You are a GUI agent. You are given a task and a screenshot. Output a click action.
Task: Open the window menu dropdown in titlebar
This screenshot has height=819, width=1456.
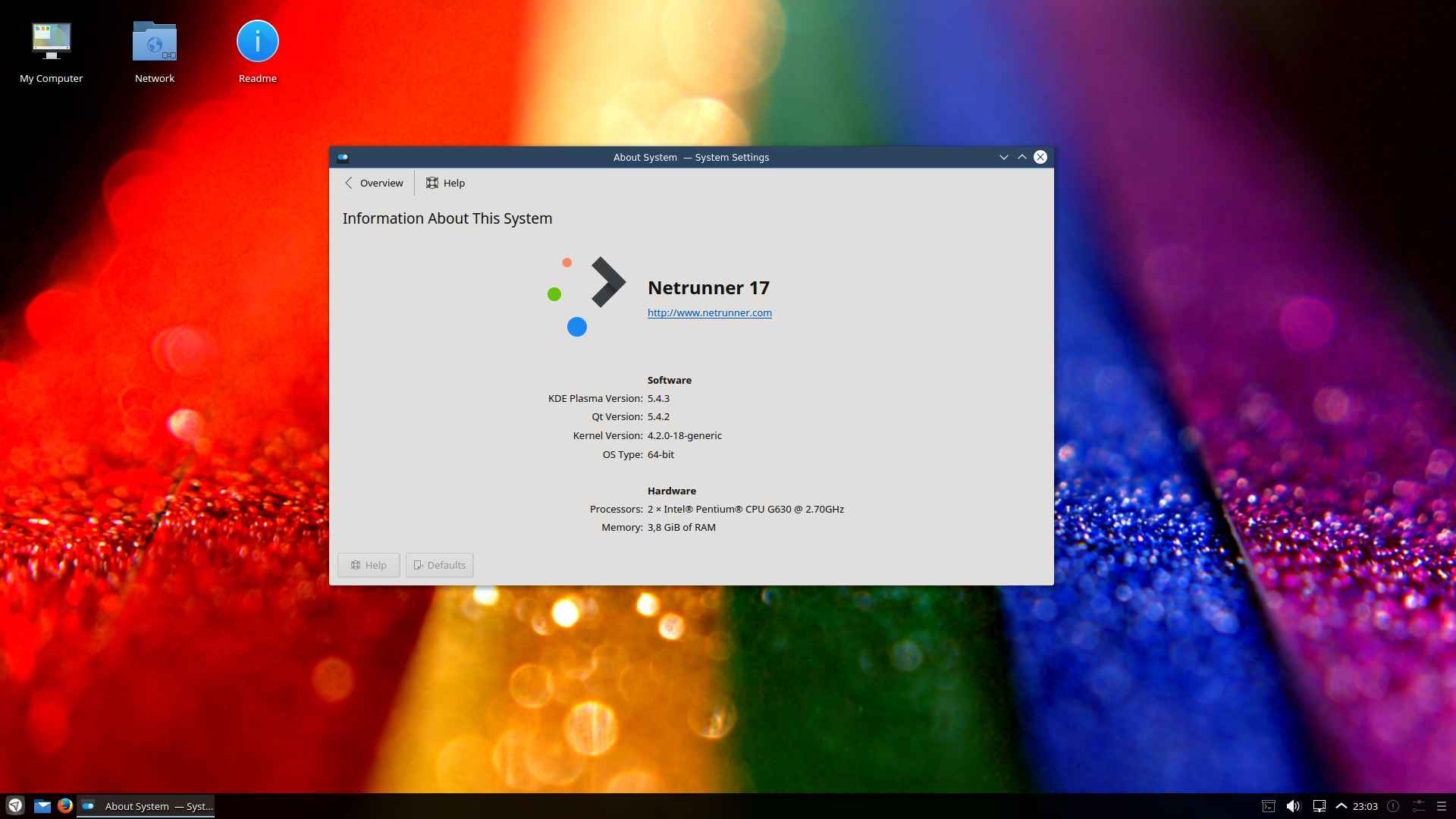(x=1003, y=157)
